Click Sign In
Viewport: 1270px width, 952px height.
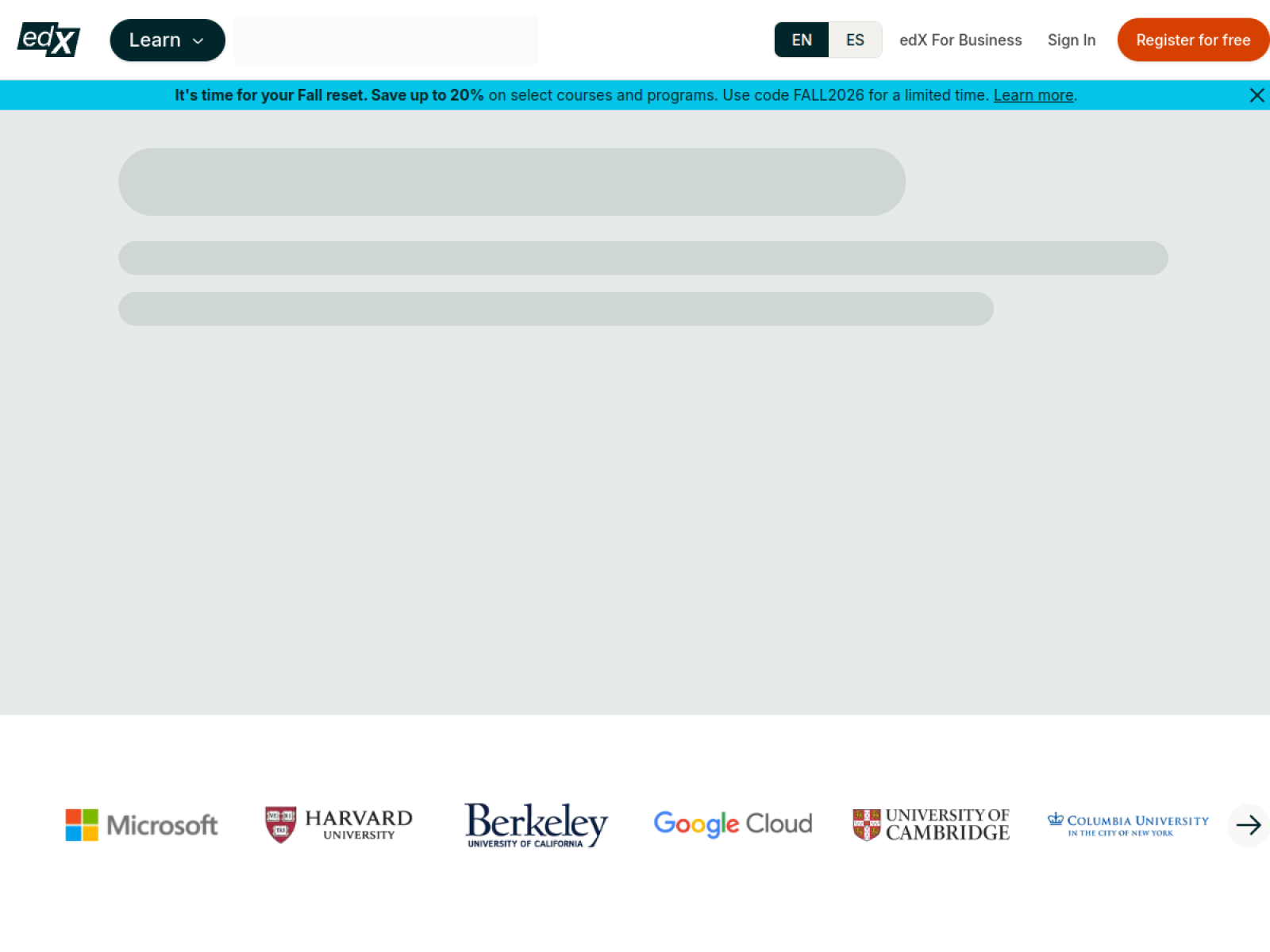[1072, 40]
